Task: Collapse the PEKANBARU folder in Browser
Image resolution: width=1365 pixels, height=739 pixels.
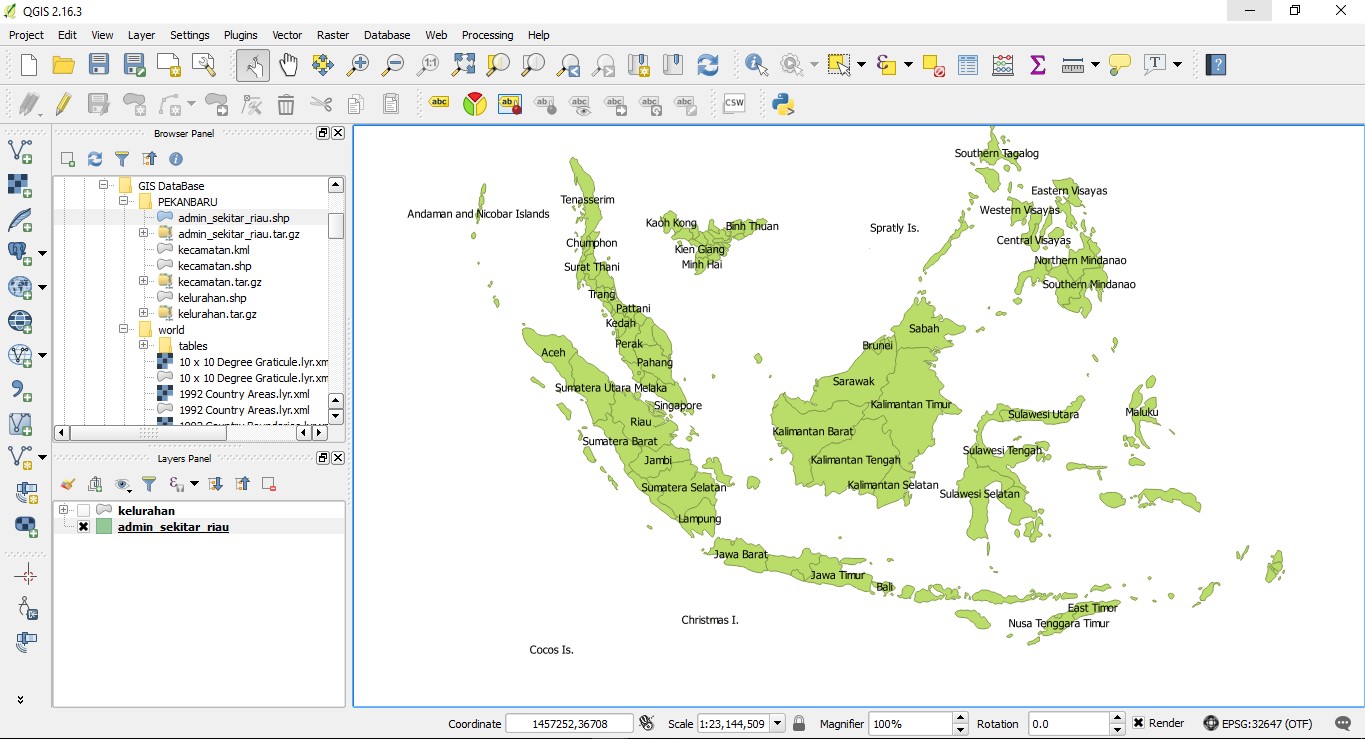Action: point(125,201)
